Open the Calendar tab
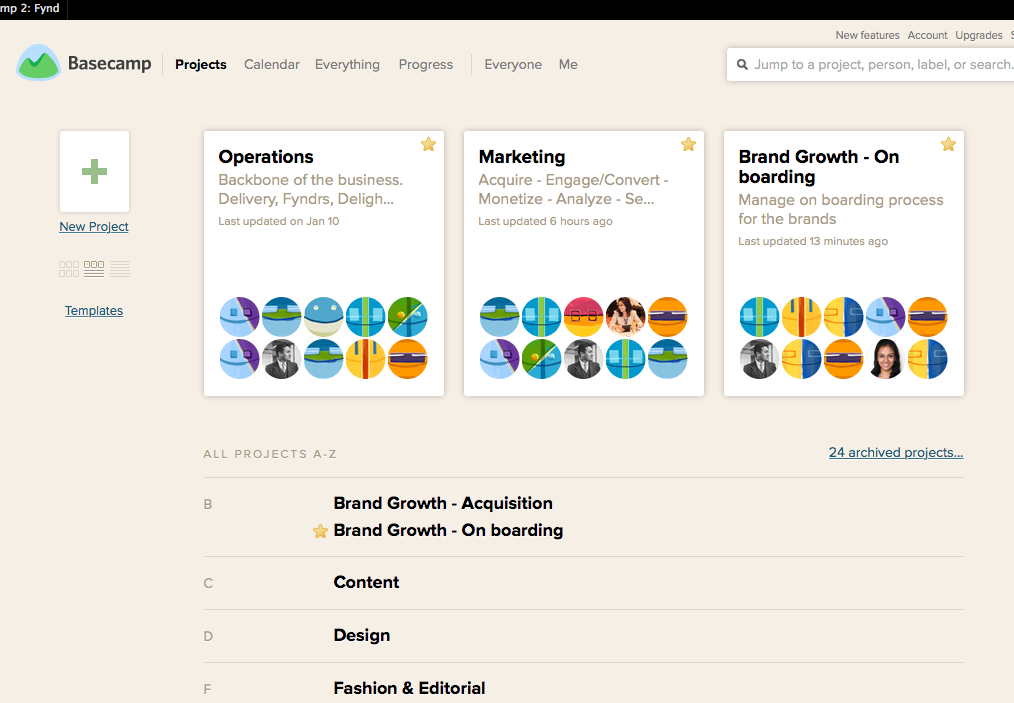 (272, 64)
